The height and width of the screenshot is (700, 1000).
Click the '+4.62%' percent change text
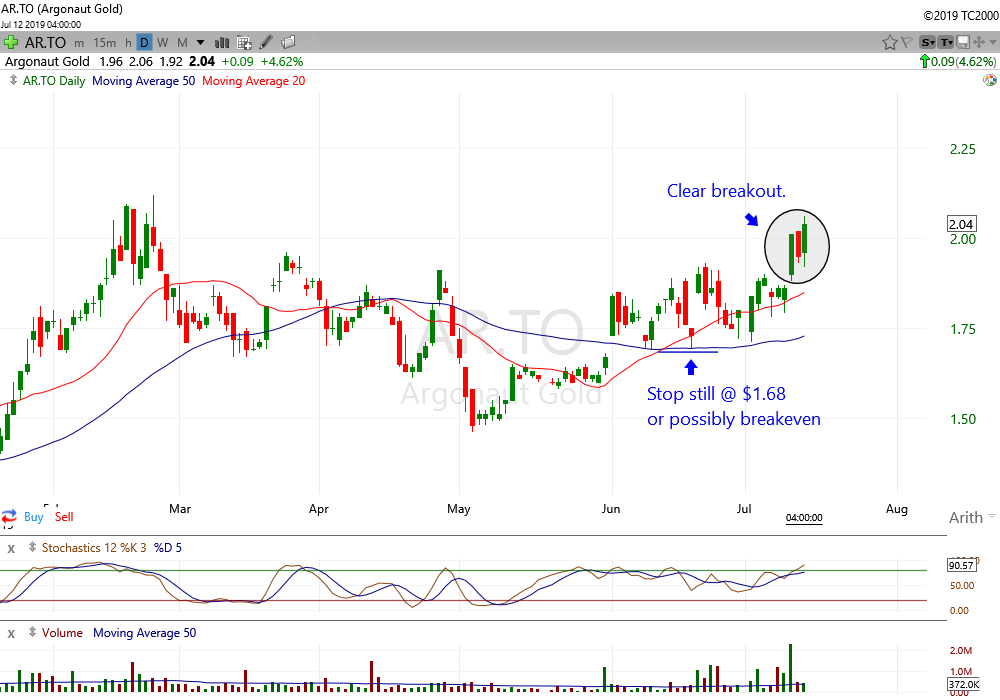click(282, 62)
